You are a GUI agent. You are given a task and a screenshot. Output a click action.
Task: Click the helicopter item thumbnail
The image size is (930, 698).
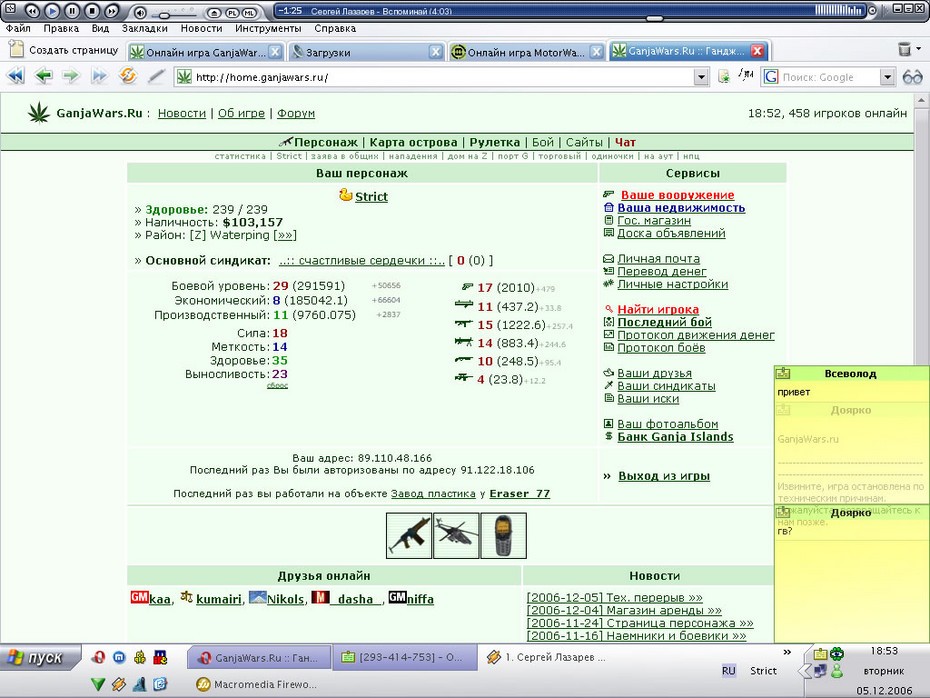point(456,536)
